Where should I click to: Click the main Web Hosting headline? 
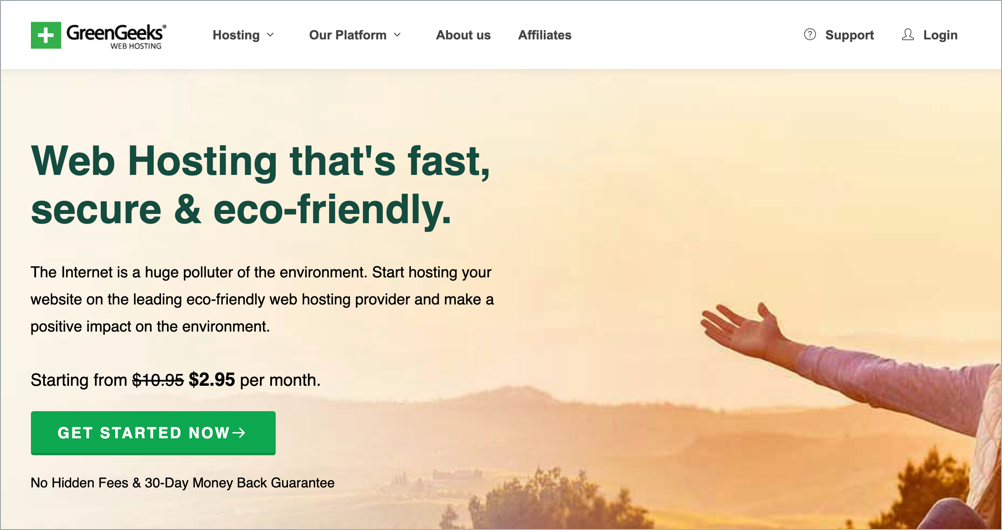click(261, 184)
